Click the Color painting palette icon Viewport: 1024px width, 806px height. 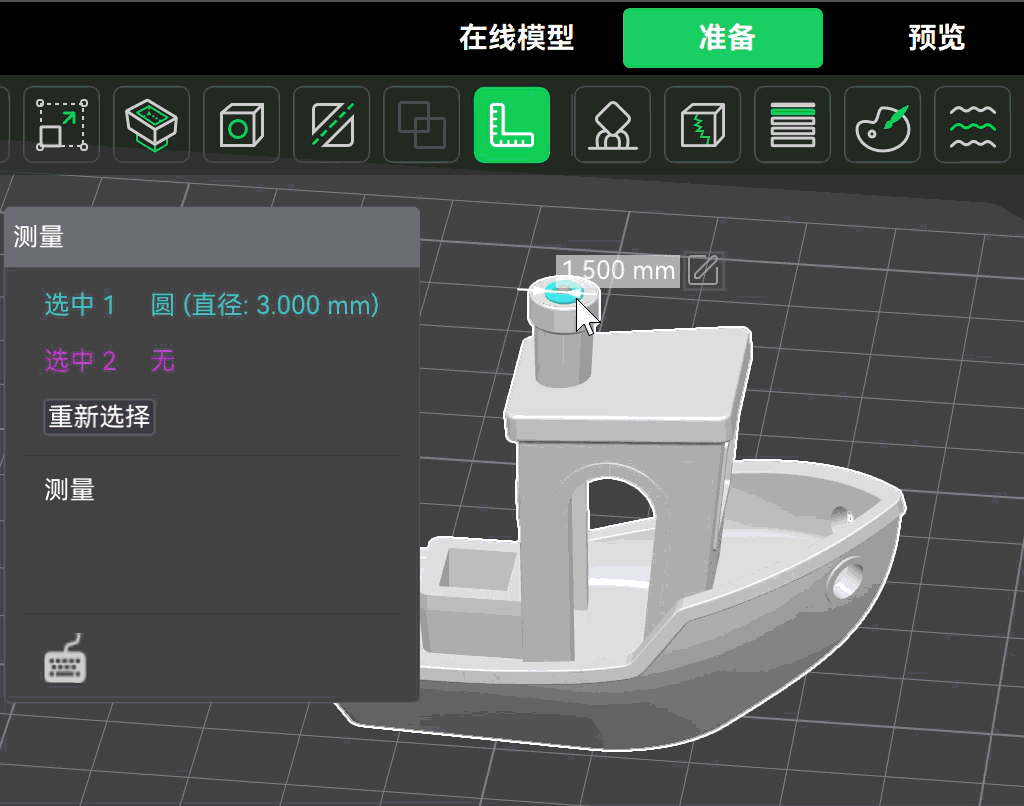(x=882, y=125)
